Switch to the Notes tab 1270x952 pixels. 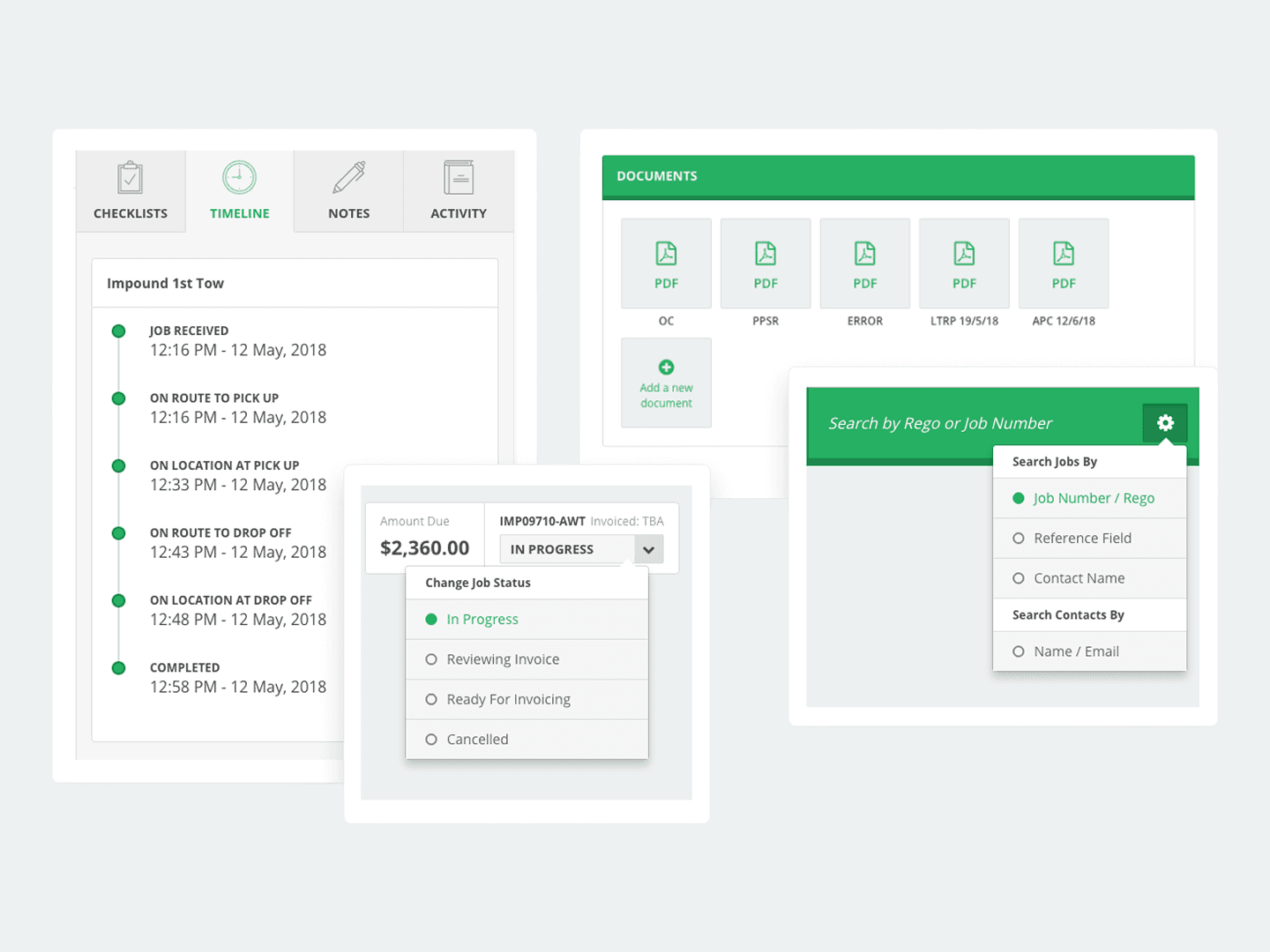[x=348, y=191]
